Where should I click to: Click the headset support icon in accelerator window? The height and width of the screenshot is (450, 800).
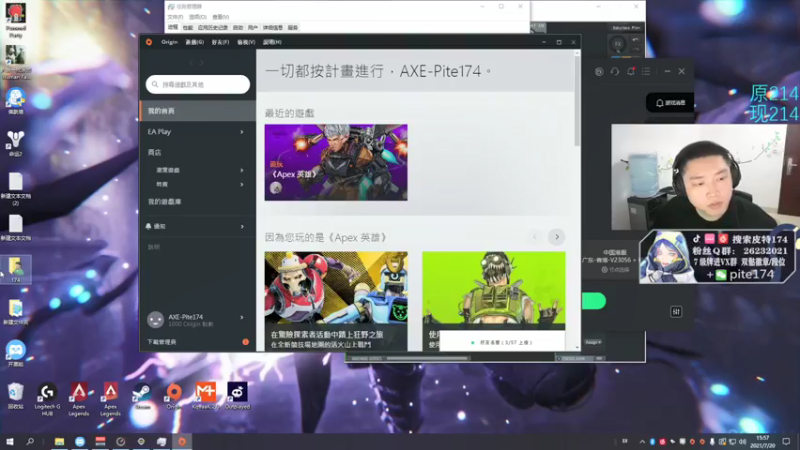pos(615,71)
